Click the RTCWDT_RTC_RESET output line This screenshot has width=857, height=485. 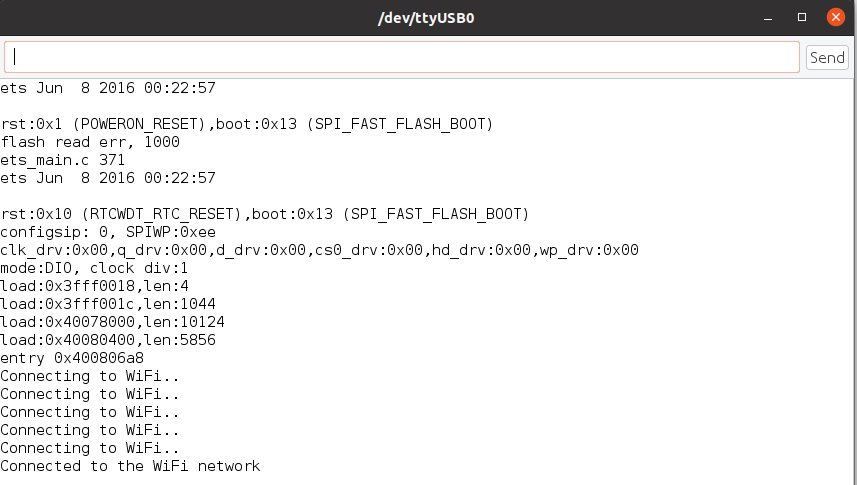click(265, 214)
